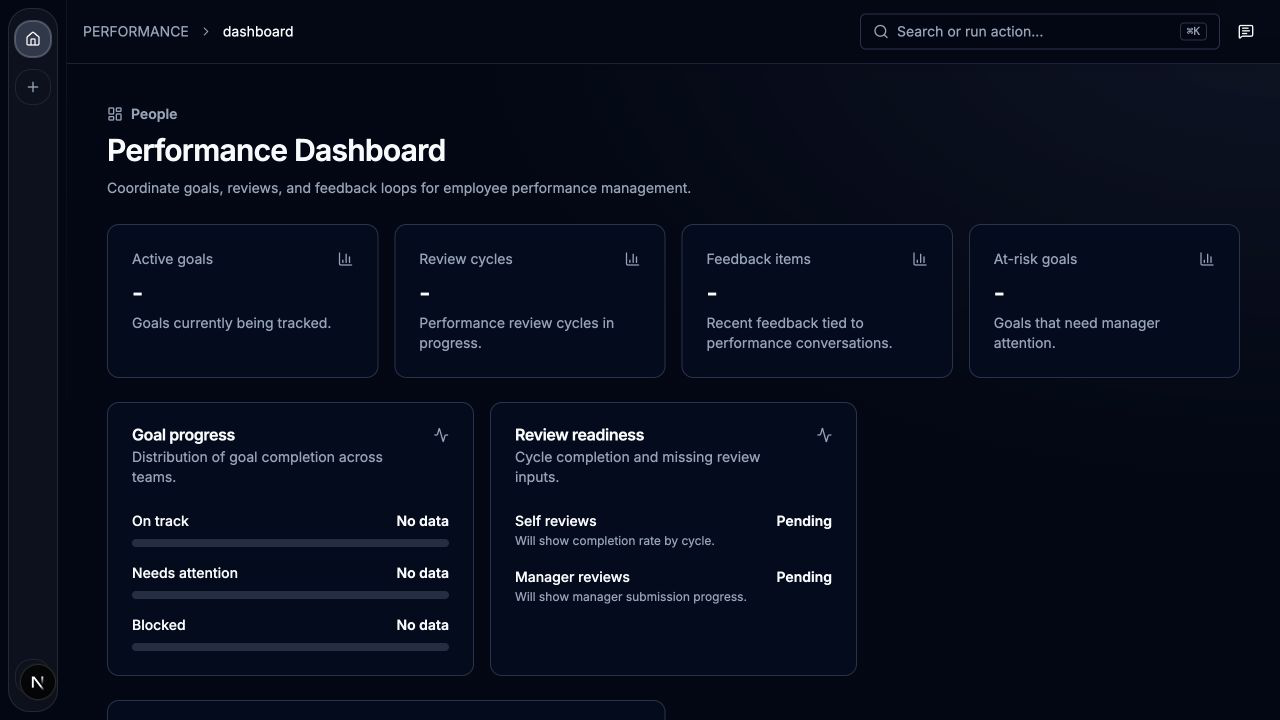The height and width of the screenshot is (720, 1280).
Task: Click the Goal progress heading
Action: pos(183,435)
